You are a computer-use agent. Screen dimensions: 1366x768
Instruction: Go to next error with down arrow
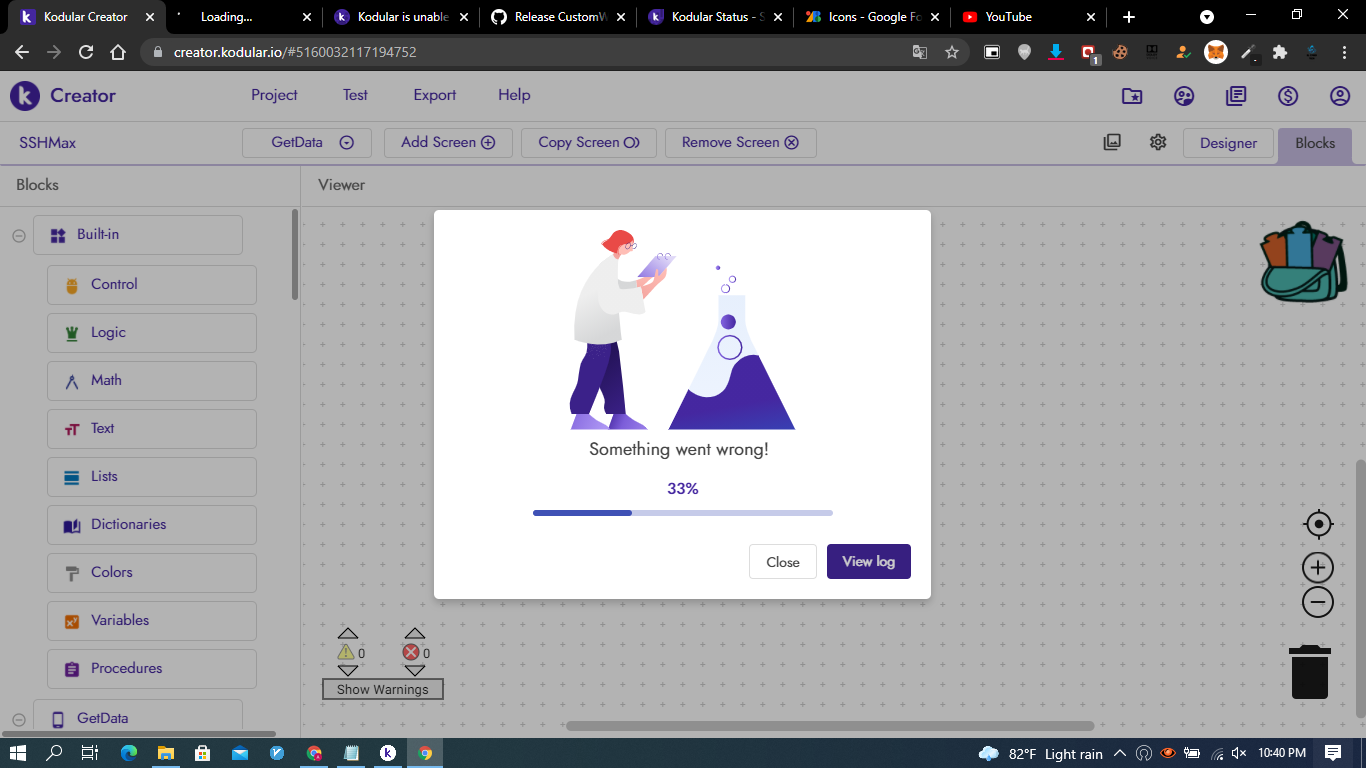pos(415,670)
